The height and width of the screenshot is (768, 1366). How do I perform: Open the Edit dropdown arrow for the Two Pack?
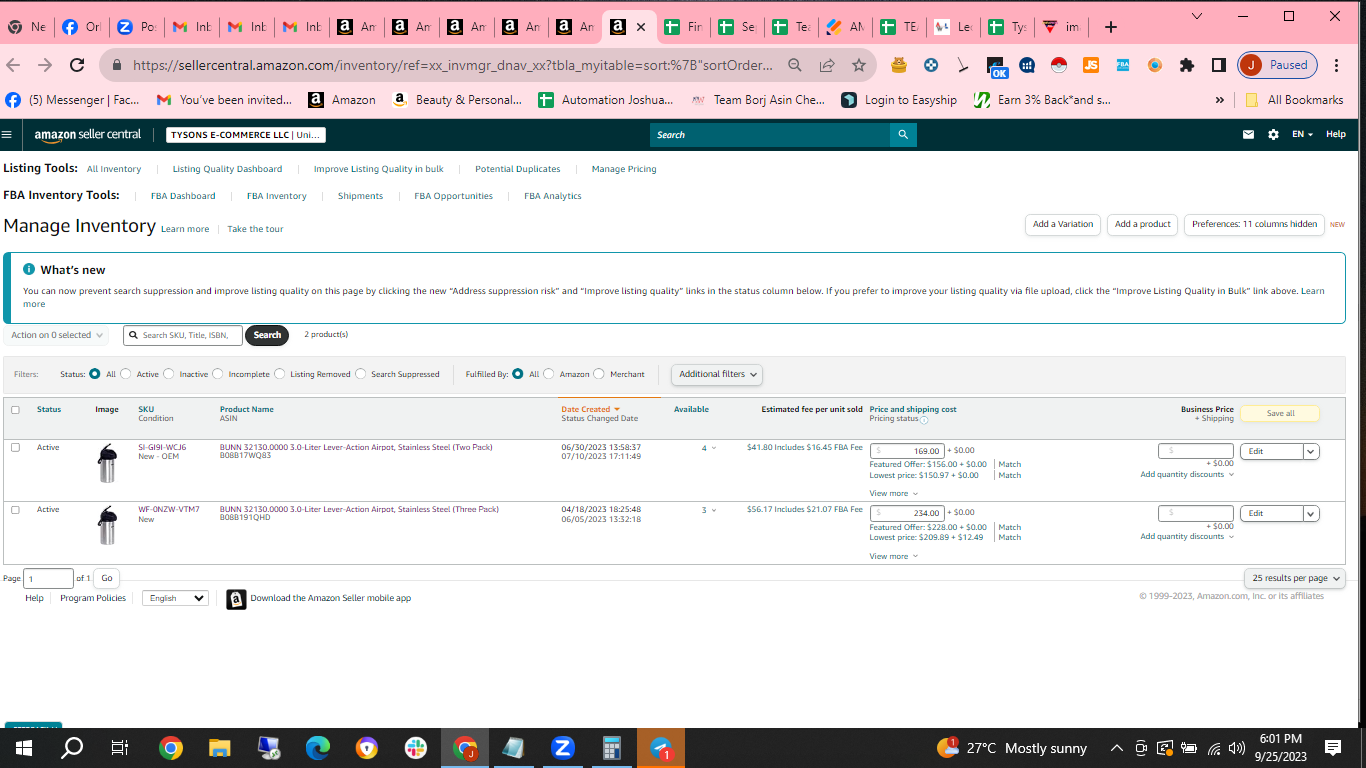[1311, 451]
